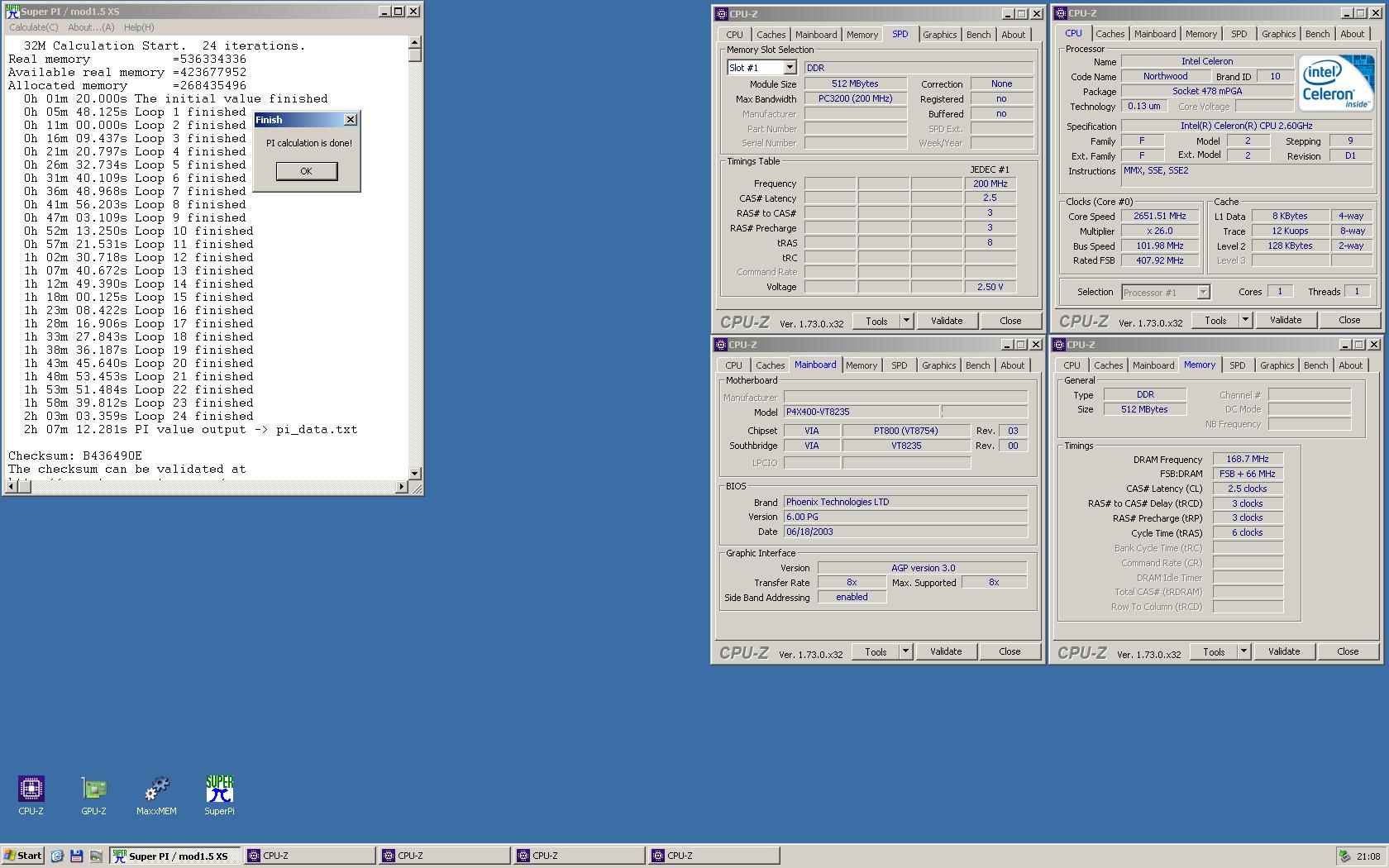The height and width of the screenshot is (868, 1389).
Task: Click the Close button in the CPU tab window
Action: click(x=1349, y=320)
